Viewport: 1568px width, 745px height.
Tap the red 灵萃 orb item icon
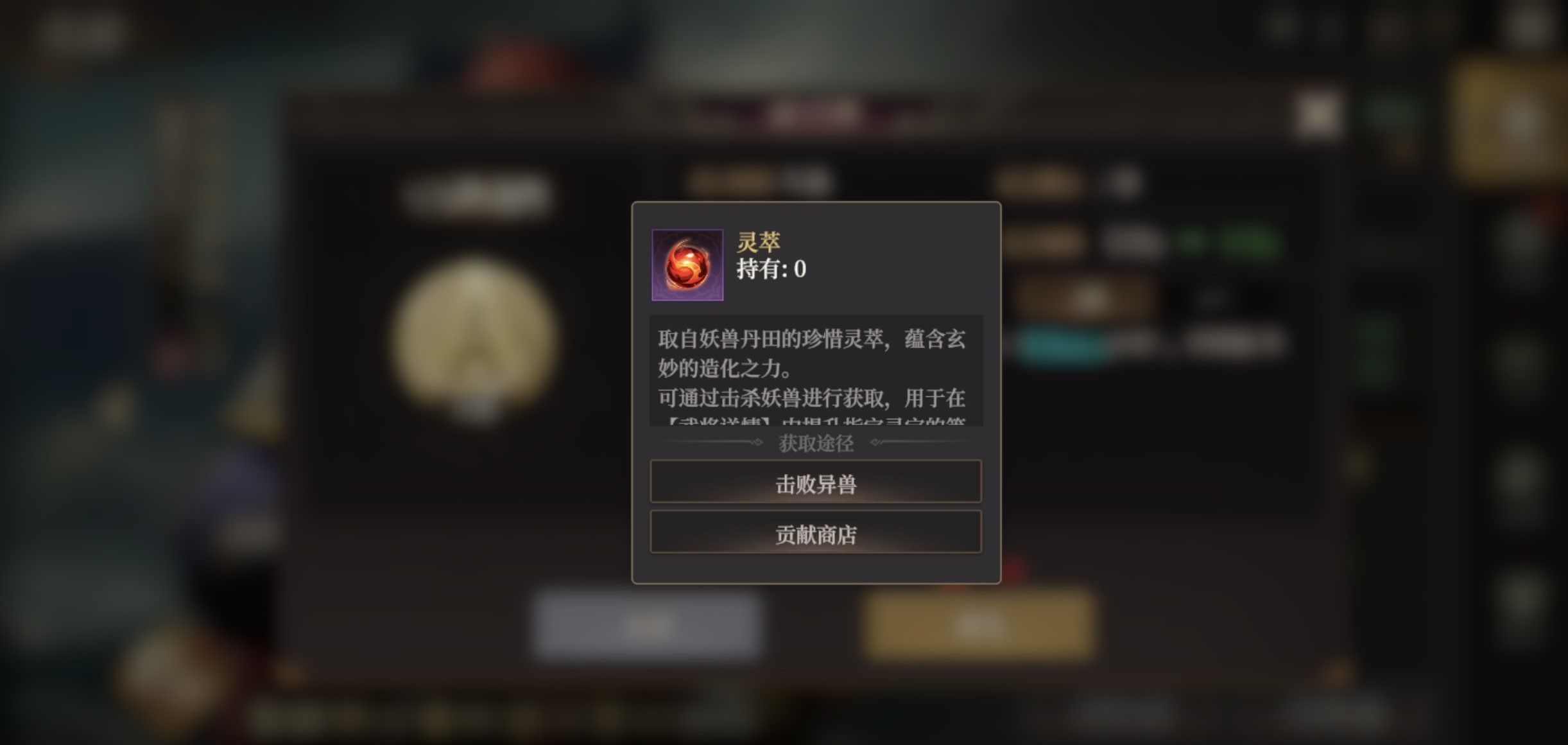[687, 264]
